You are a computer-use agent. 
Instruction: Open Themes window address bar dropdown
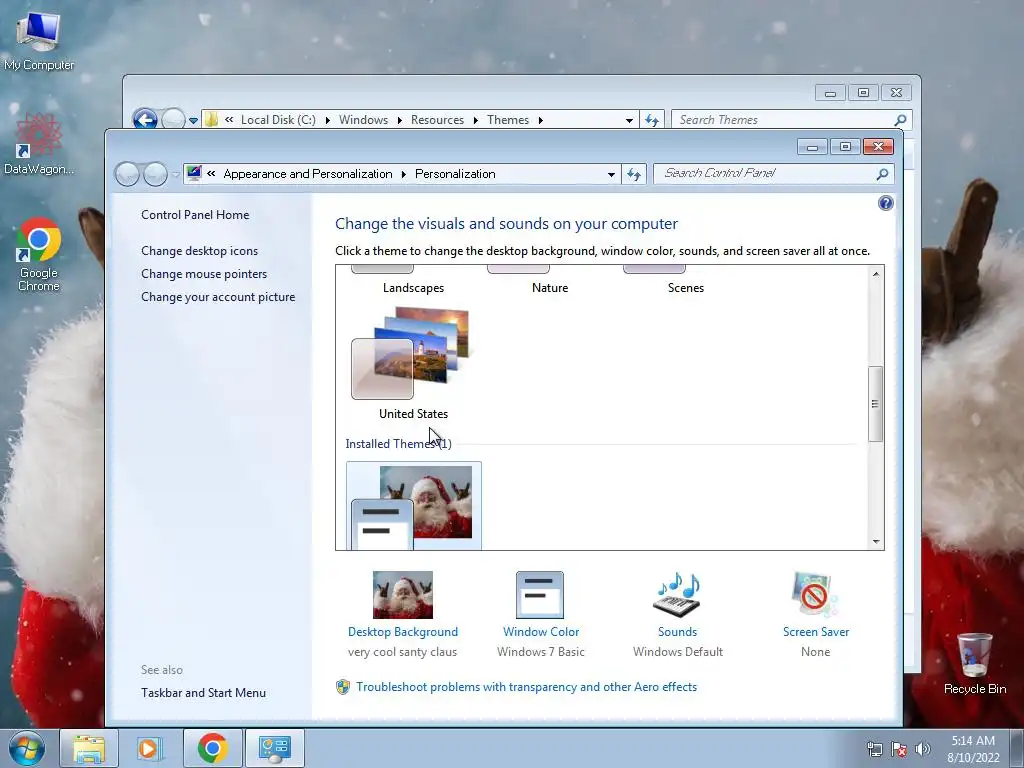(629, 120)
